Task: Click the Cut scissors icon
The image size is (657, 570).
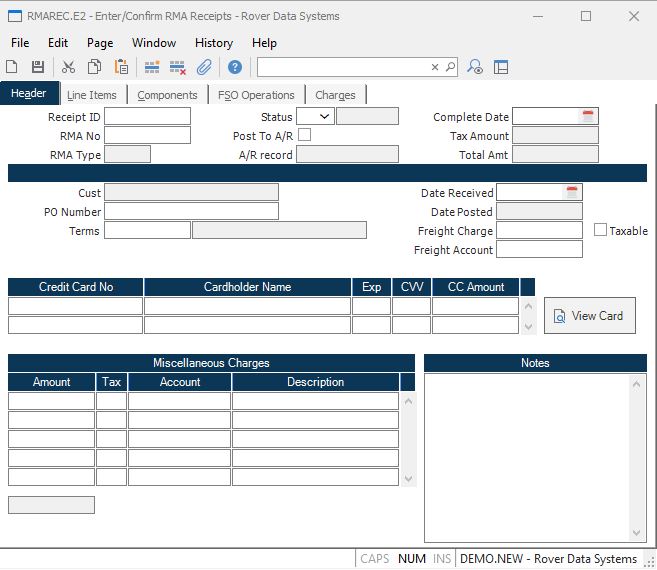Action: [x=68, y=67]
